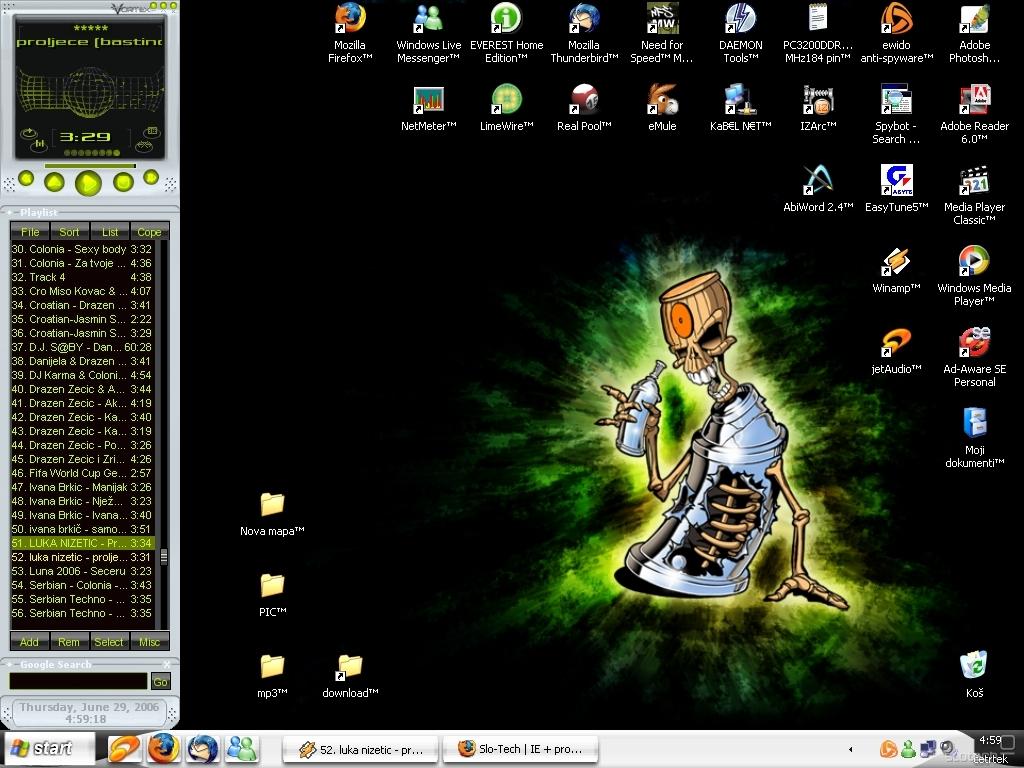
Task: Select the Nova mapa folder
Action: (x=272, y=513)
